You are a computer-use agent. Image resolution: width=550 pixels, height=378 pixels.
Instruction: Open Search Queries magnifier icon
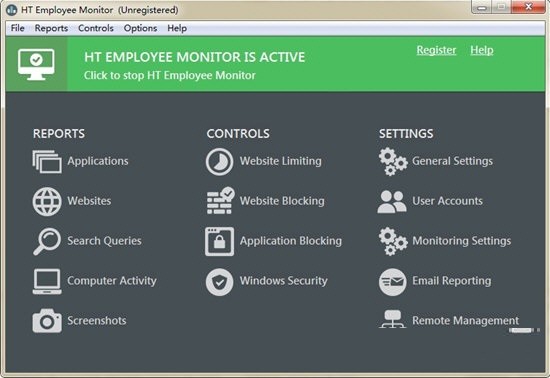[47, 241]
